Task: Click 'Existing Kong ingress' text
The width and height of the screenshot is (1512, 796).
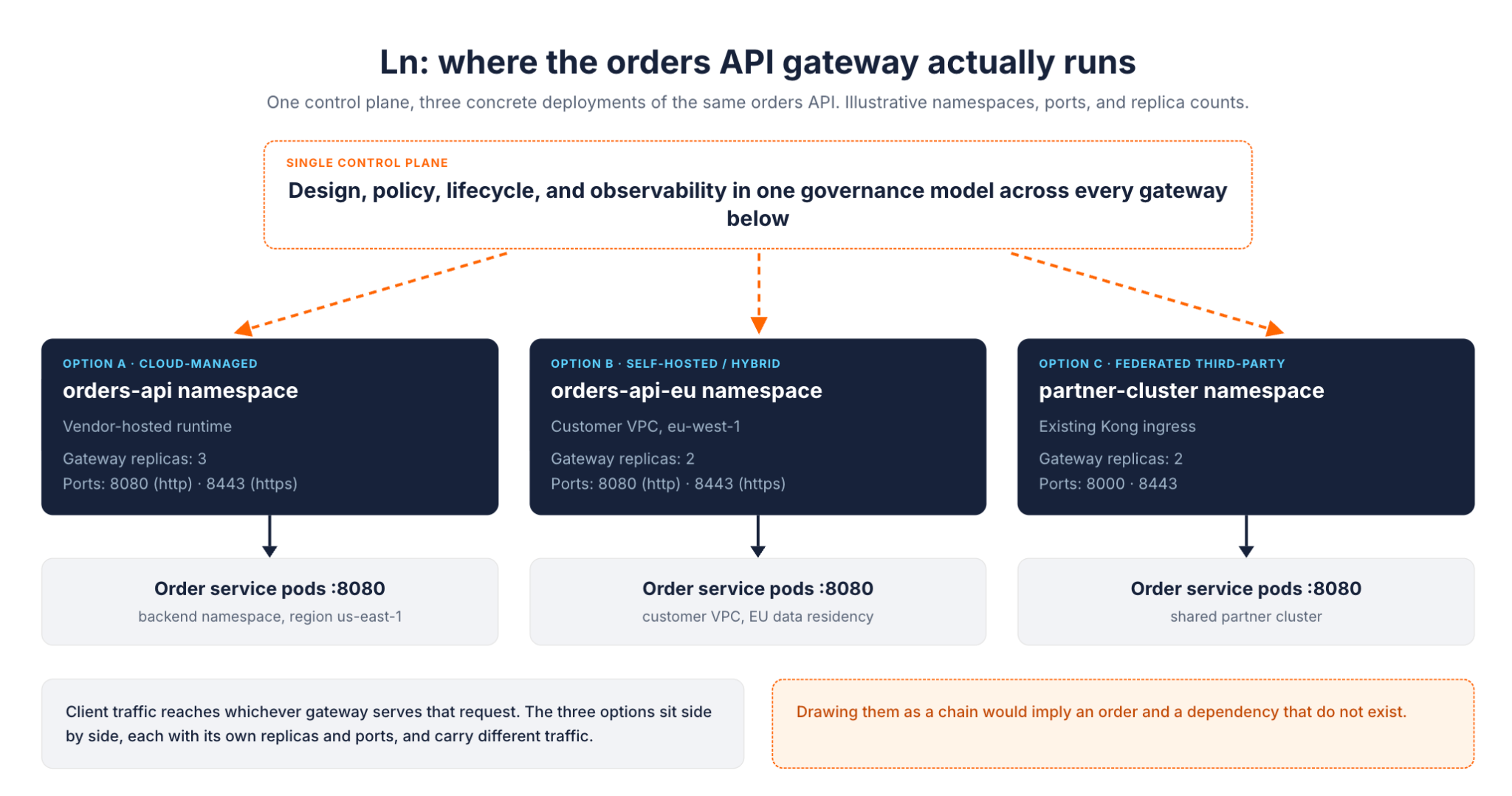Action: [1117, 426]
